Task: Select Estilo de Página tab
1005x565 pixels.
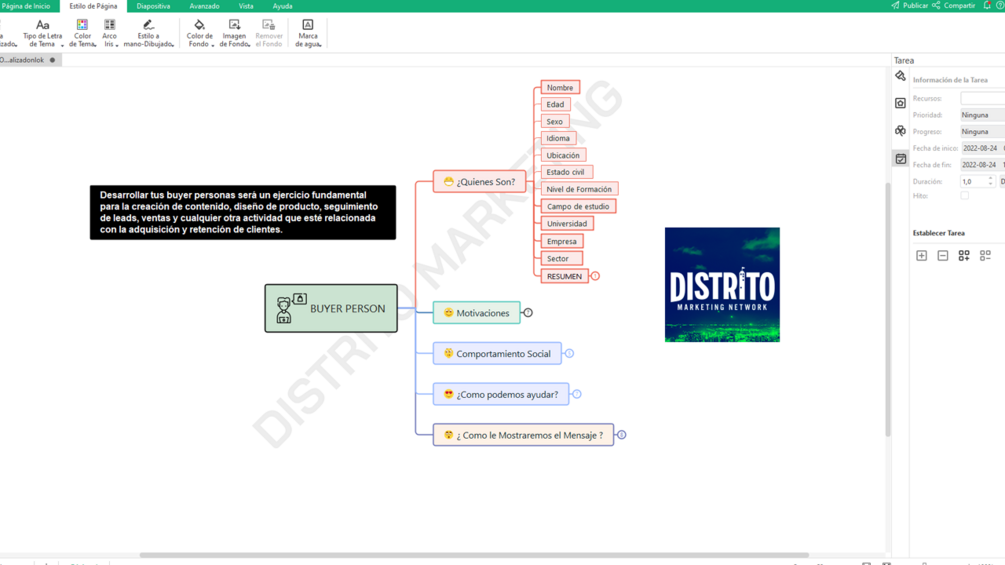Action: pyautogui.click(x=93, y=6)
